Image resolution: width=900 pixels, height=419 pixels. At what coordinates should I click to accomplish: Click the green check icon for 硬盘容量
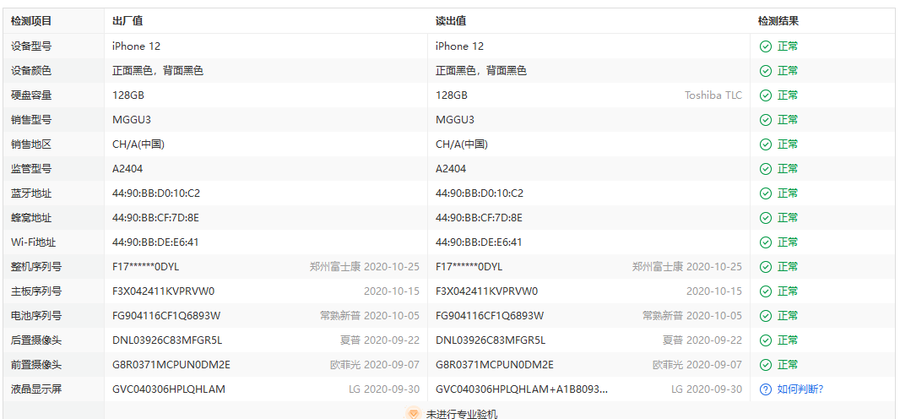[765, 95]
